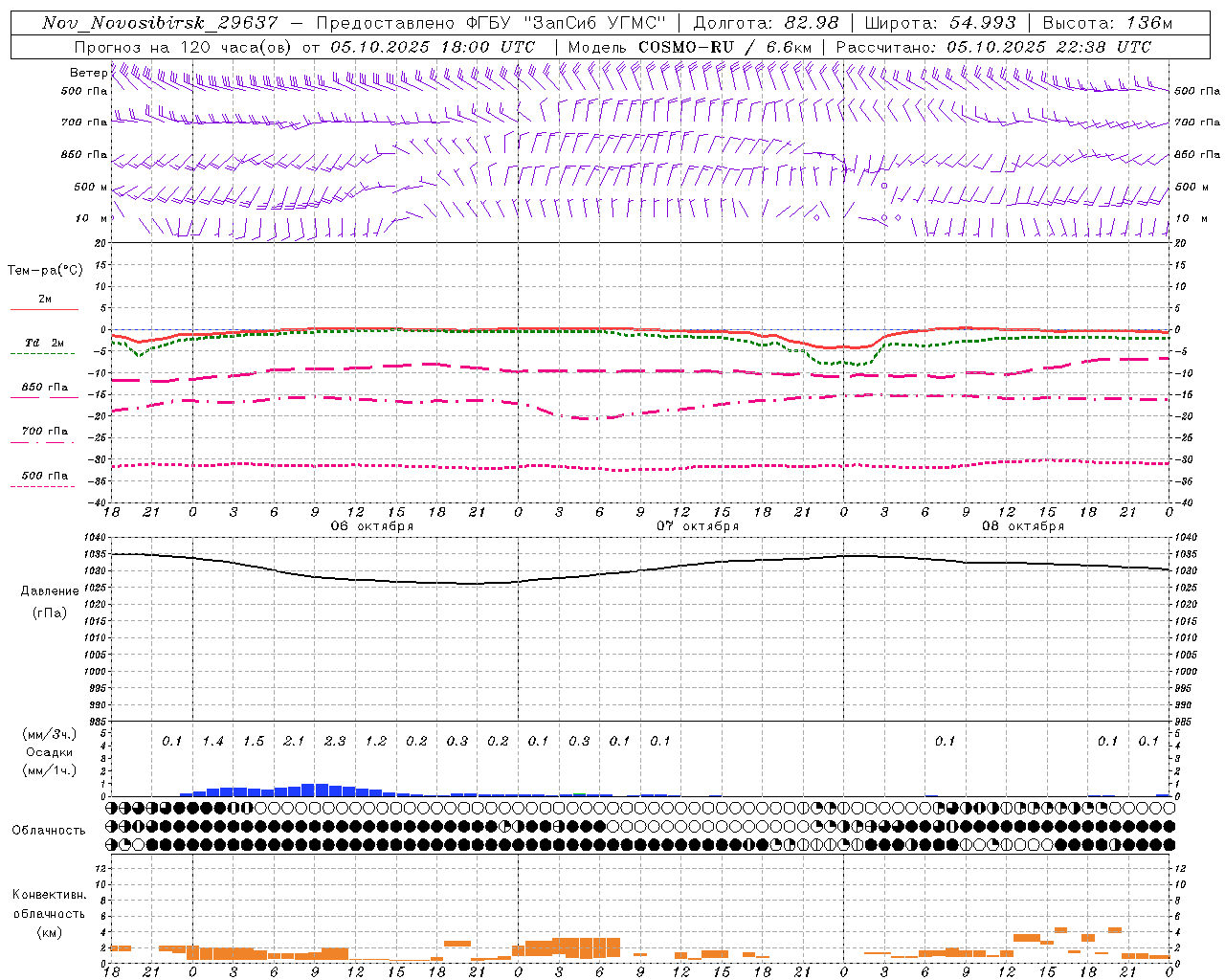Click the 1.2 precipitation value

tap(376, 742)
